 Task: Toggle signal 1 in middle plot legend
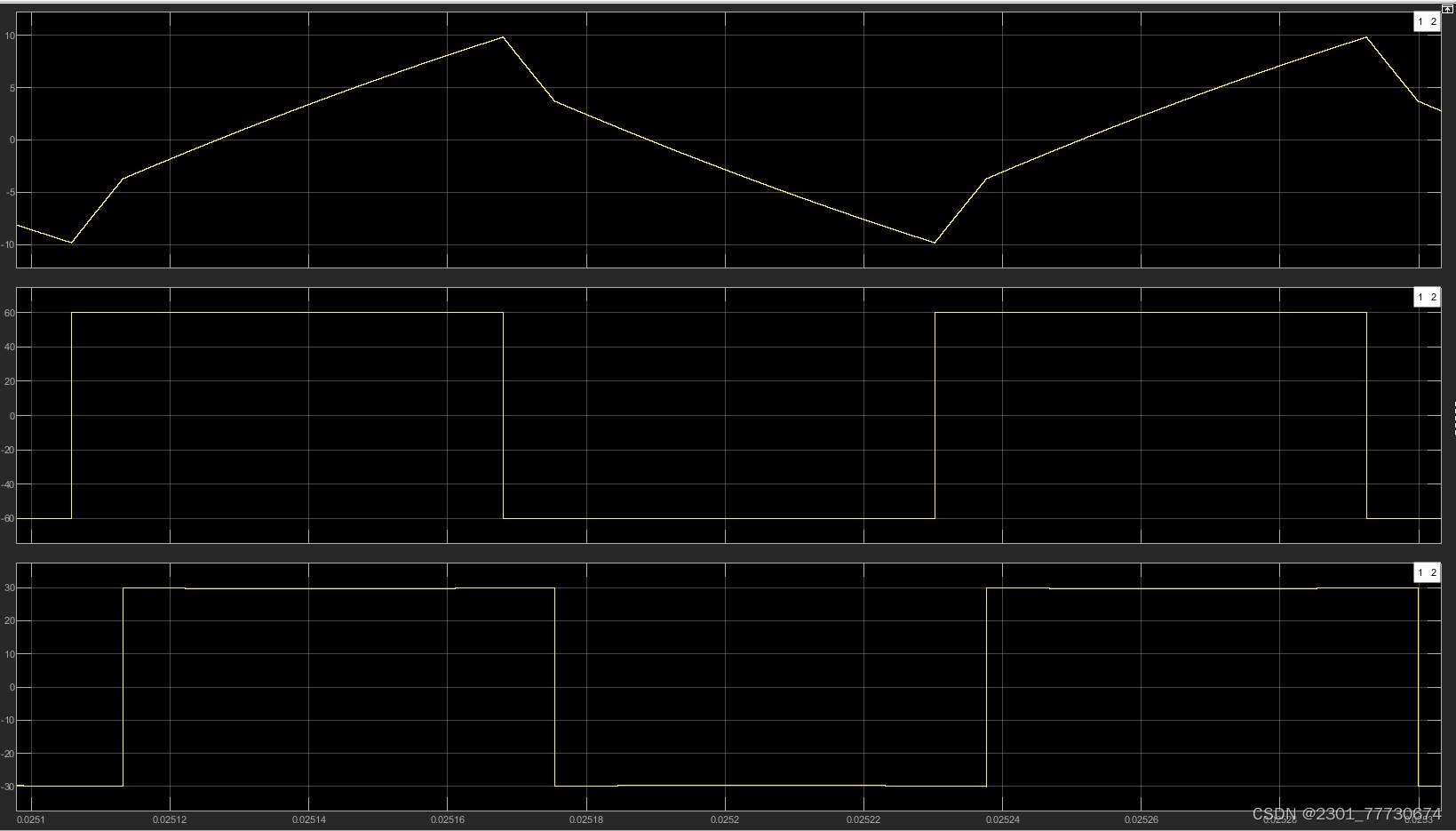pyautogui.click(x=1420, y=297)
